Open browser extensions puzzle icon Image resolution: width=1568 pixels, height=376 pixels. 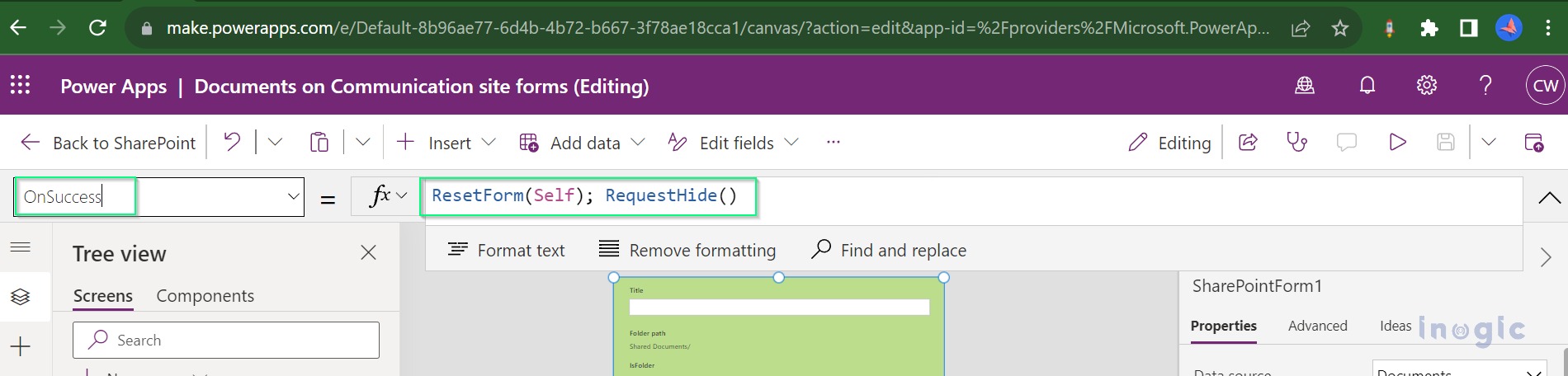tap(1429, 29)
